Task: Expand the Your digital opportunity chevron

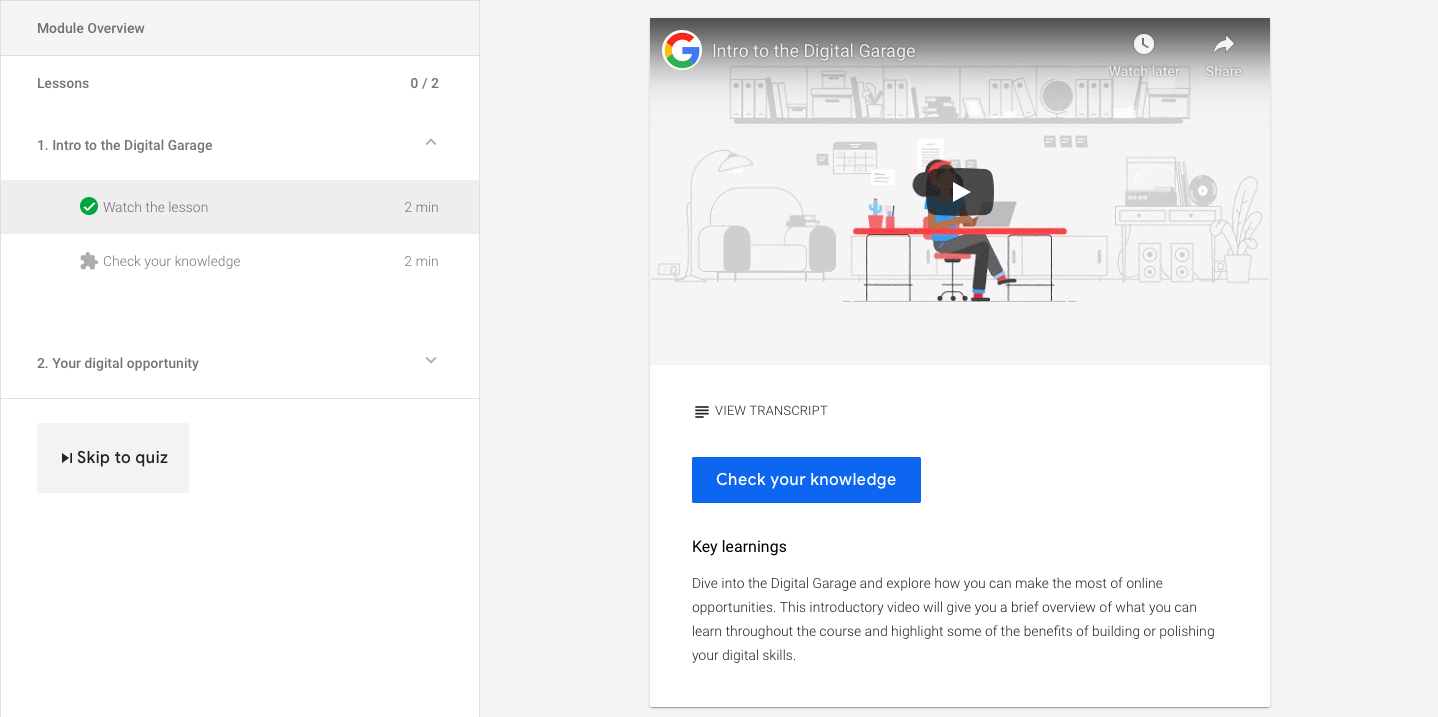Action: coord(431,361)
